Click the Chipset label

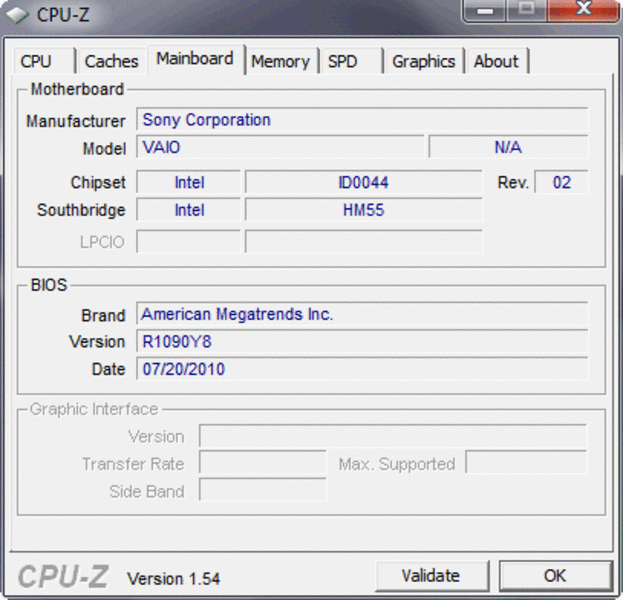(x=98, y=183)
